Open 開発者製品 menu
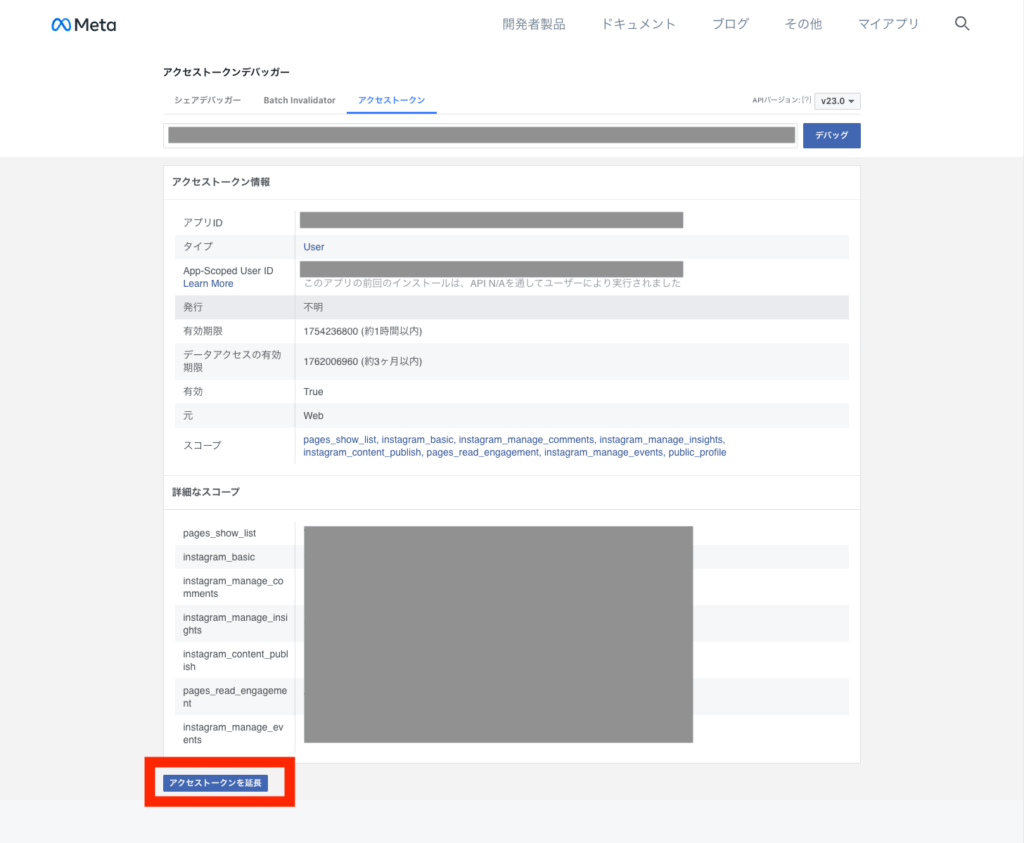1024x843 pixels. tap(534, 24)
